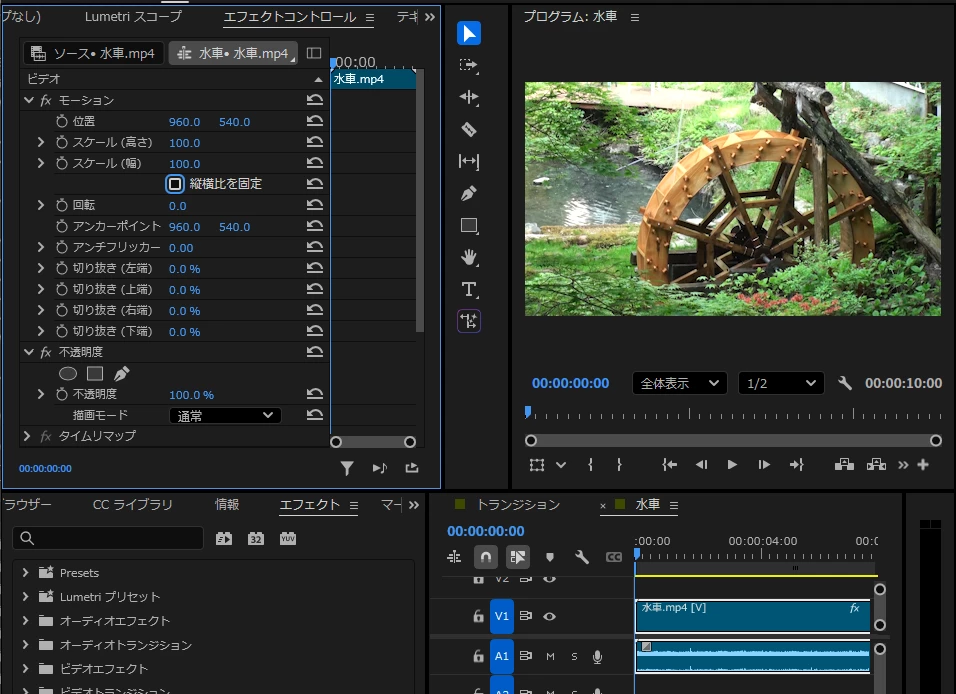Toggle 縦横比を固定 checkbox
Viewport: 956px width, 694px height.
coord(175,184)
